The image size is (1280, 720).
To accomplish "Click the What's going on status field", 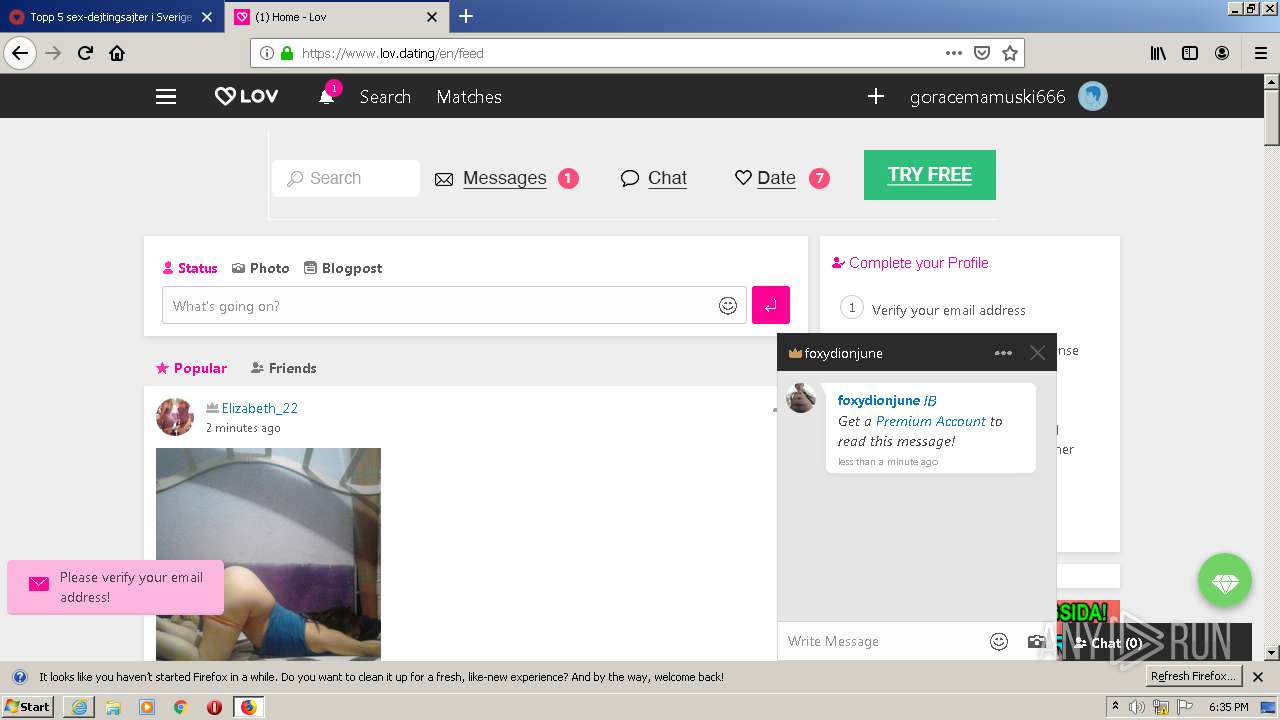I will (x=454, y=305).
